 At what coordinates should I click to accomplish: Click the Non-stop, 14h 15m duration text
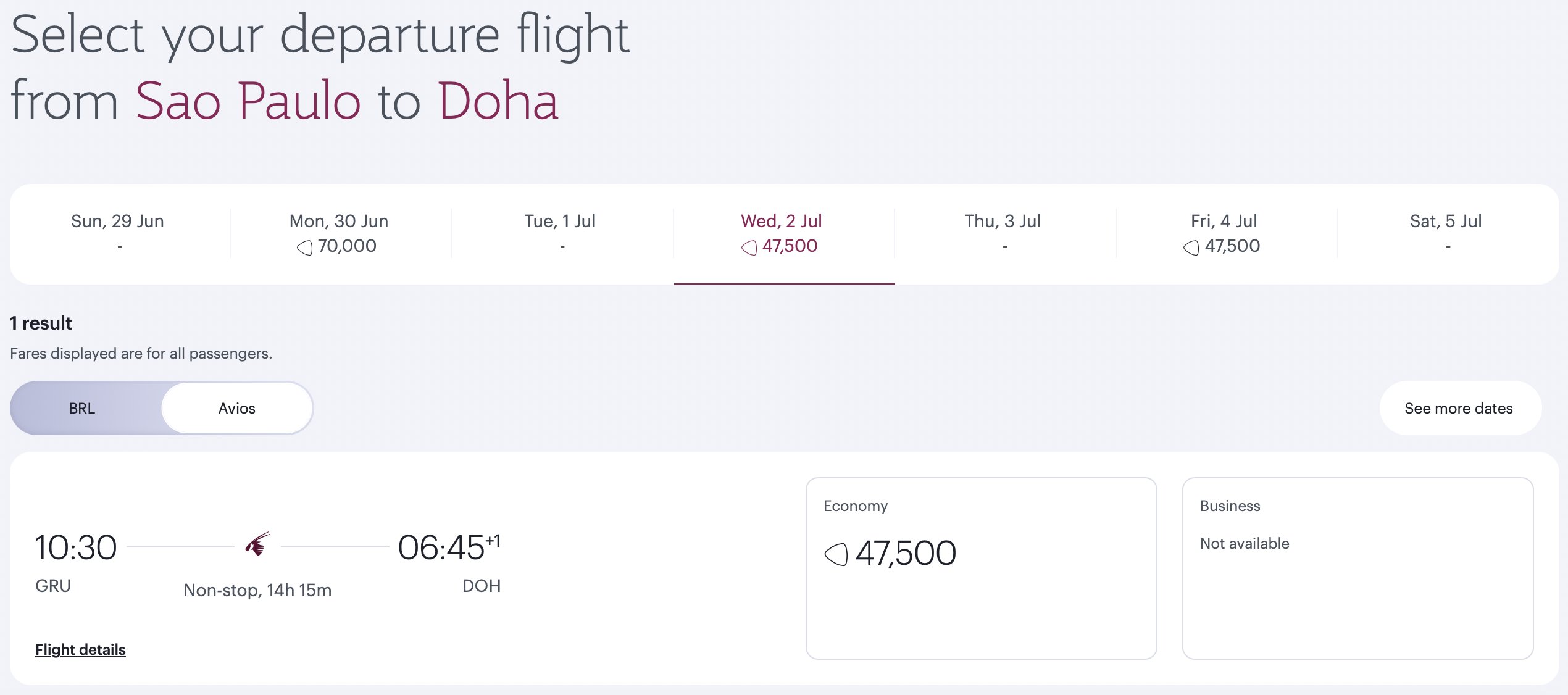257,590
